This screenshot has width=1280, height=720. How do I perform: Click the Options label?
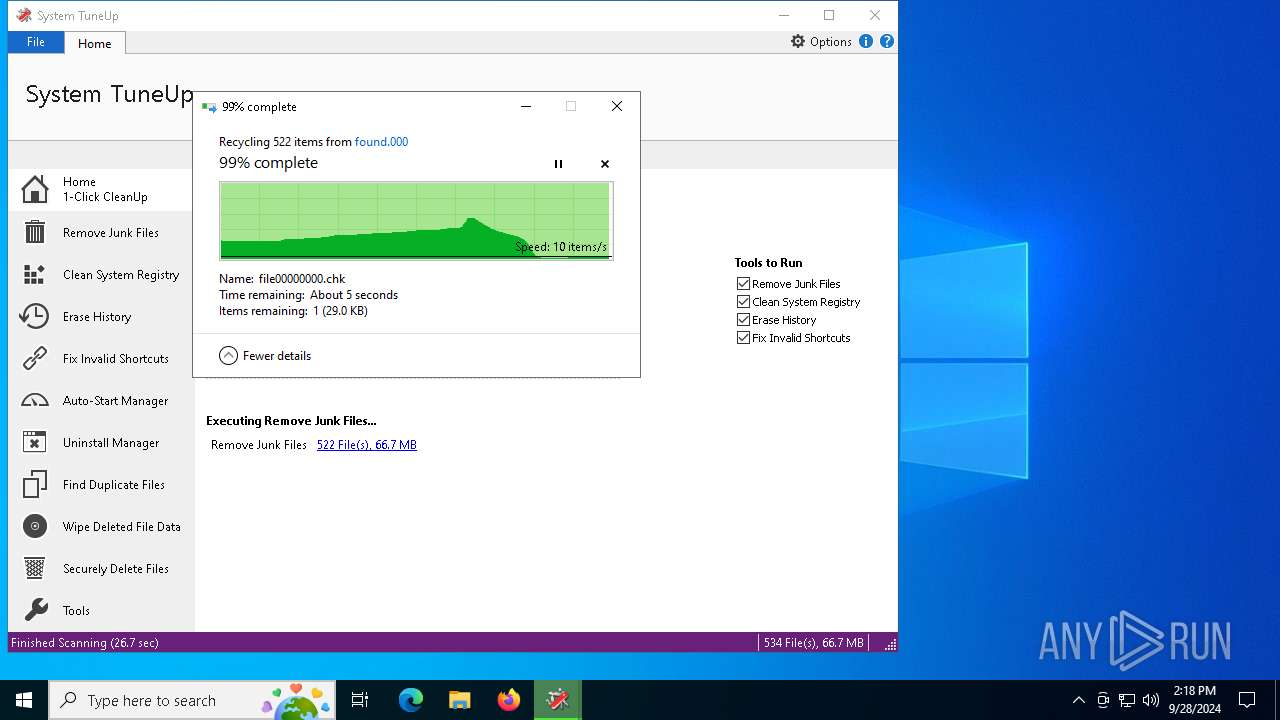831,41
